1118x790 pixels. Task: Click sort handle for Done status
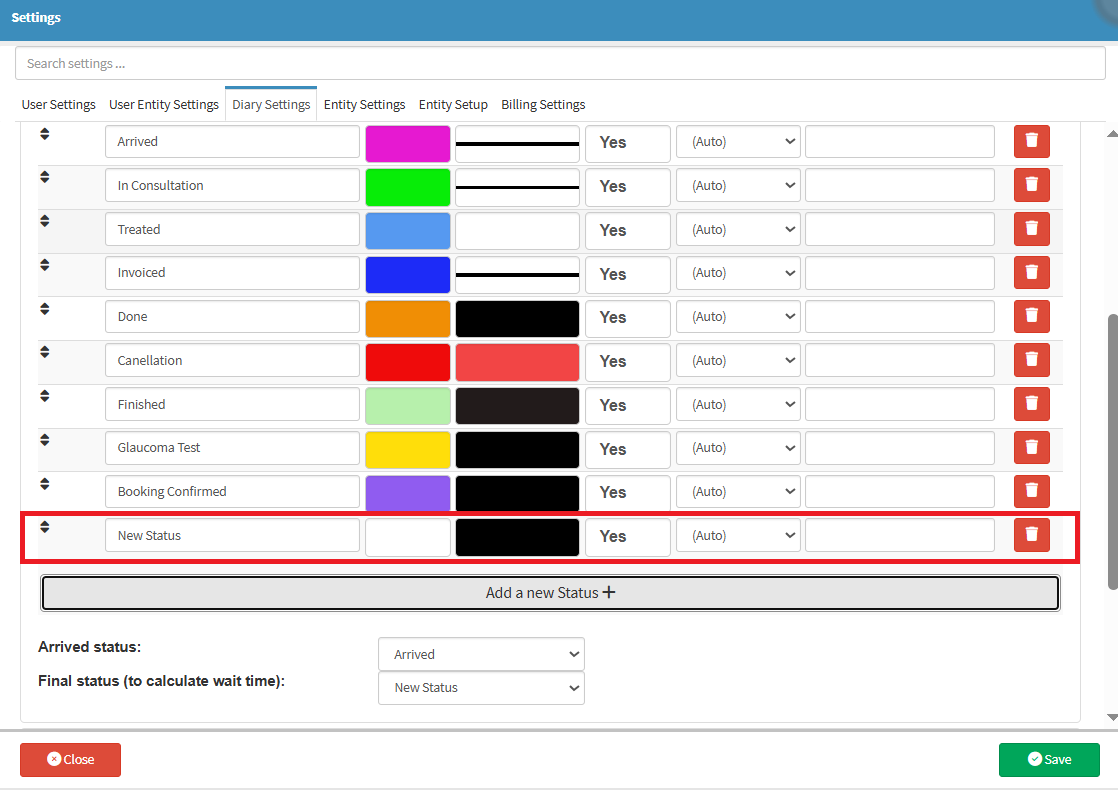click(x=45, y=308)
